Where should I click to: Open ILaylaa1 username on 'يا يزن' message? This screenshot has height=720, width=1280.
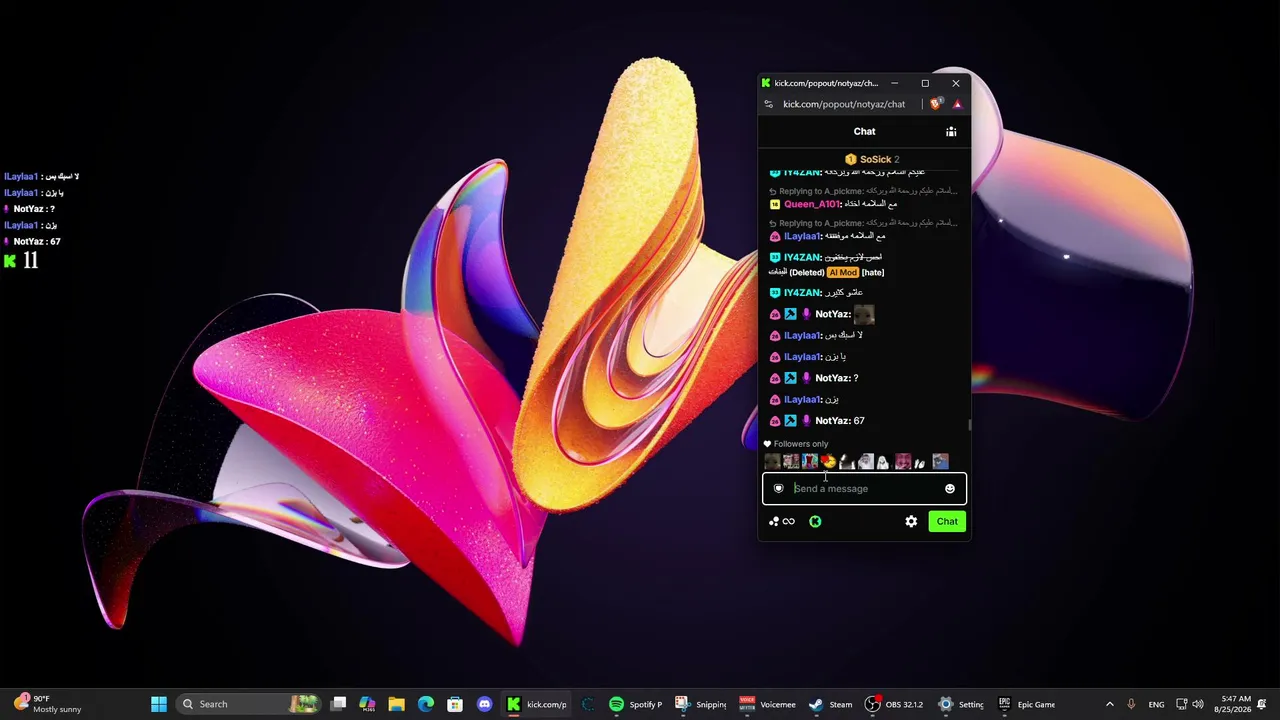(x=802, y=357)
